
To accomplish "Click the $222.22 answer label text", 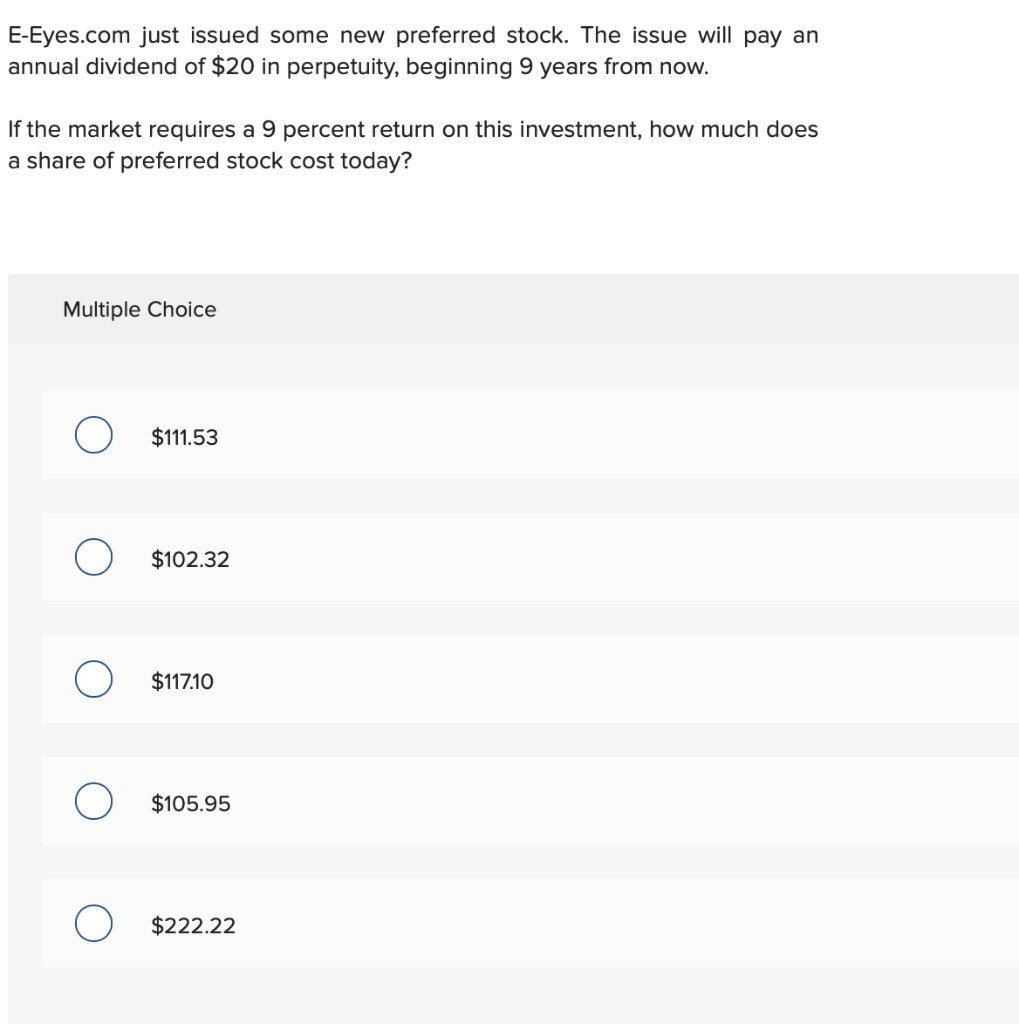I will [193, 925].
